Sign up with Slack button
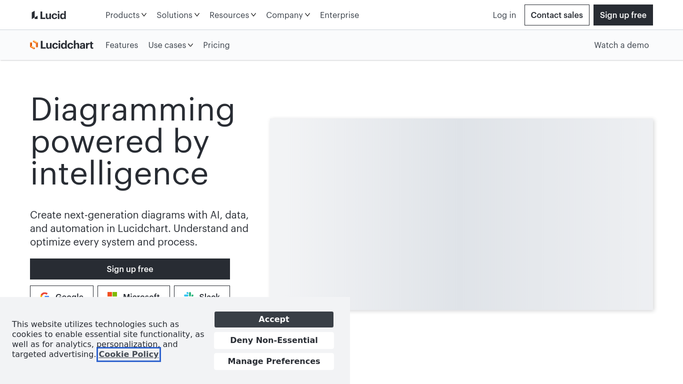Screen dimensions: 683x384 pos(202,291)
